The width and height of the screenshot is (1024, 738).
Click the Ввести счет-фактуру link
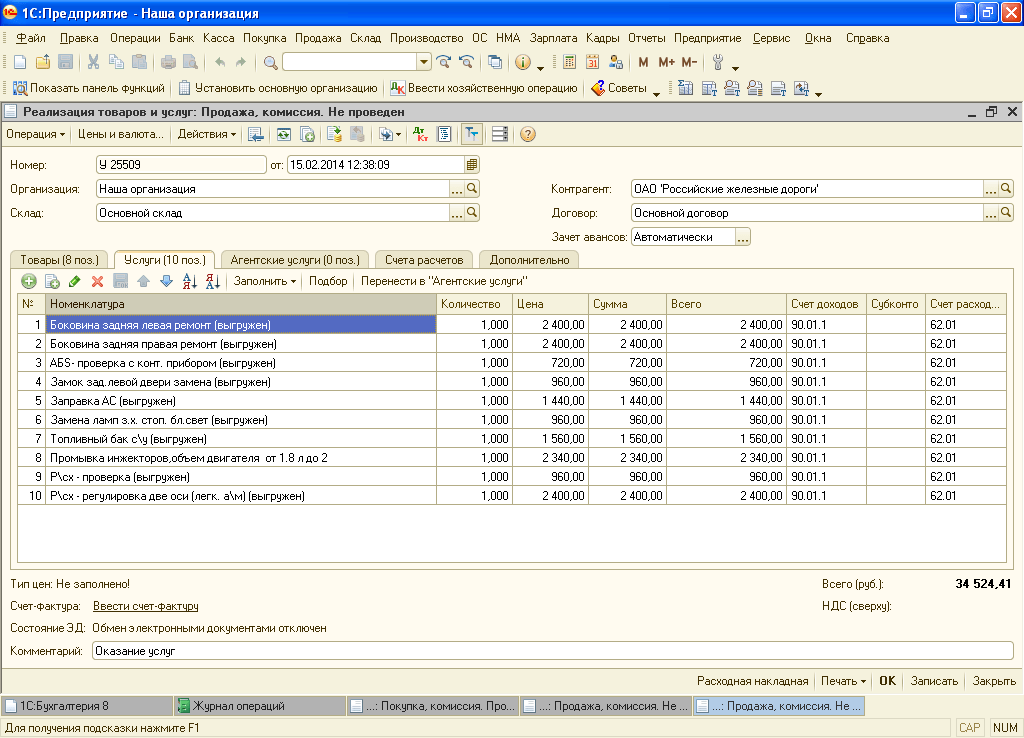coord(145,606)
